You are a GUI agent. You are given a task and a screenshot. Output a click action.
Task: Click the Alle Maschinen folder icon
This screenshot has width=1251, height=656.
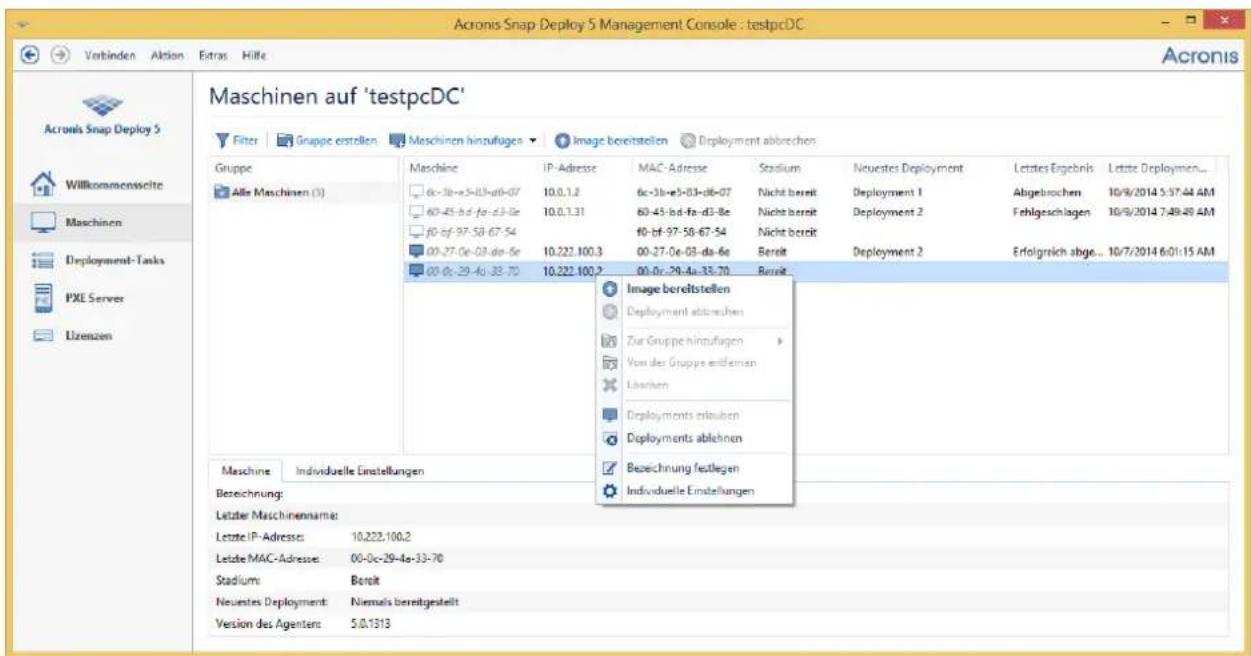(222, 193)
